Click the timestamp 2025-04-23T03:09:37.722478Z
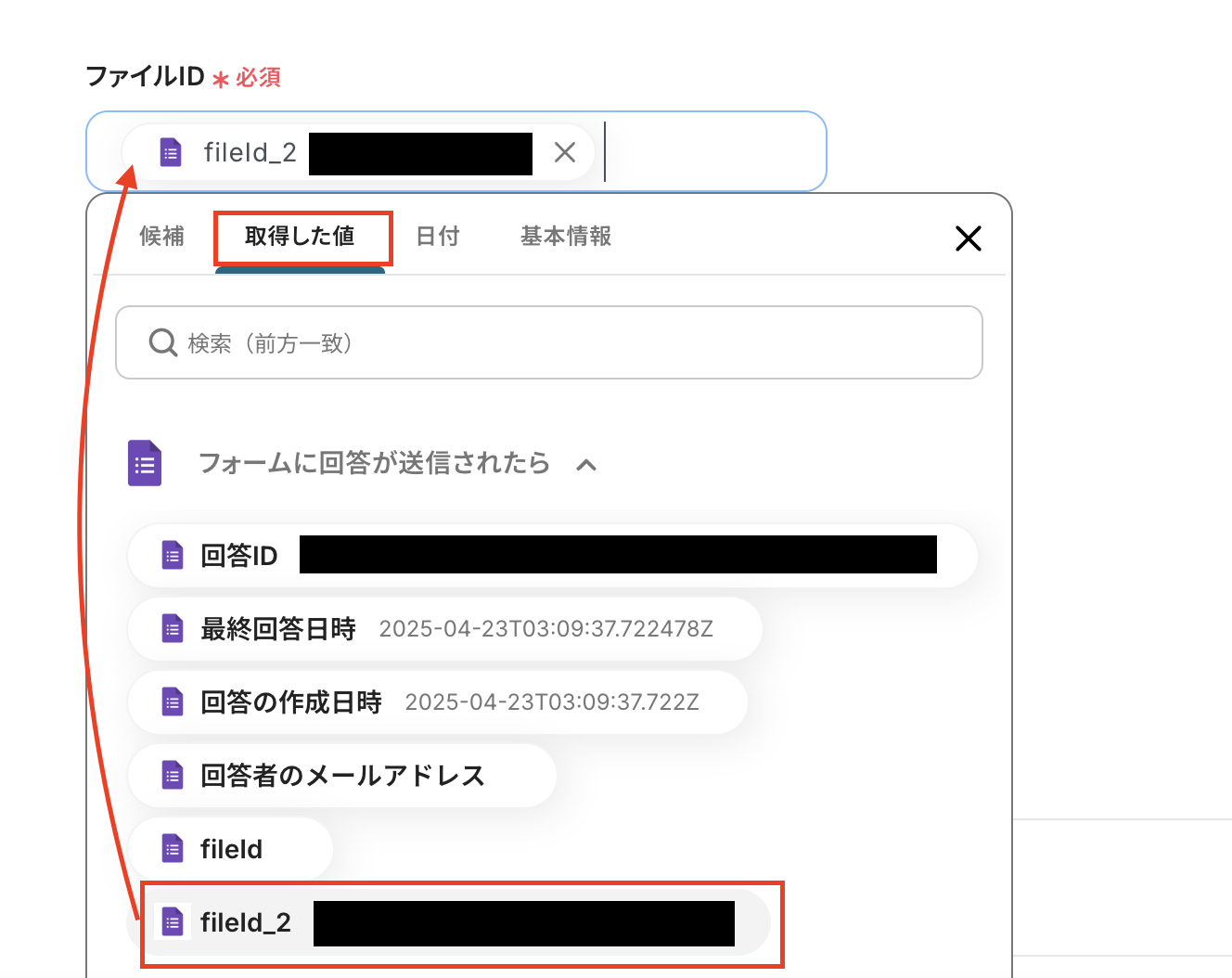This screenshot has height=978, width=1232. point(546,629)
